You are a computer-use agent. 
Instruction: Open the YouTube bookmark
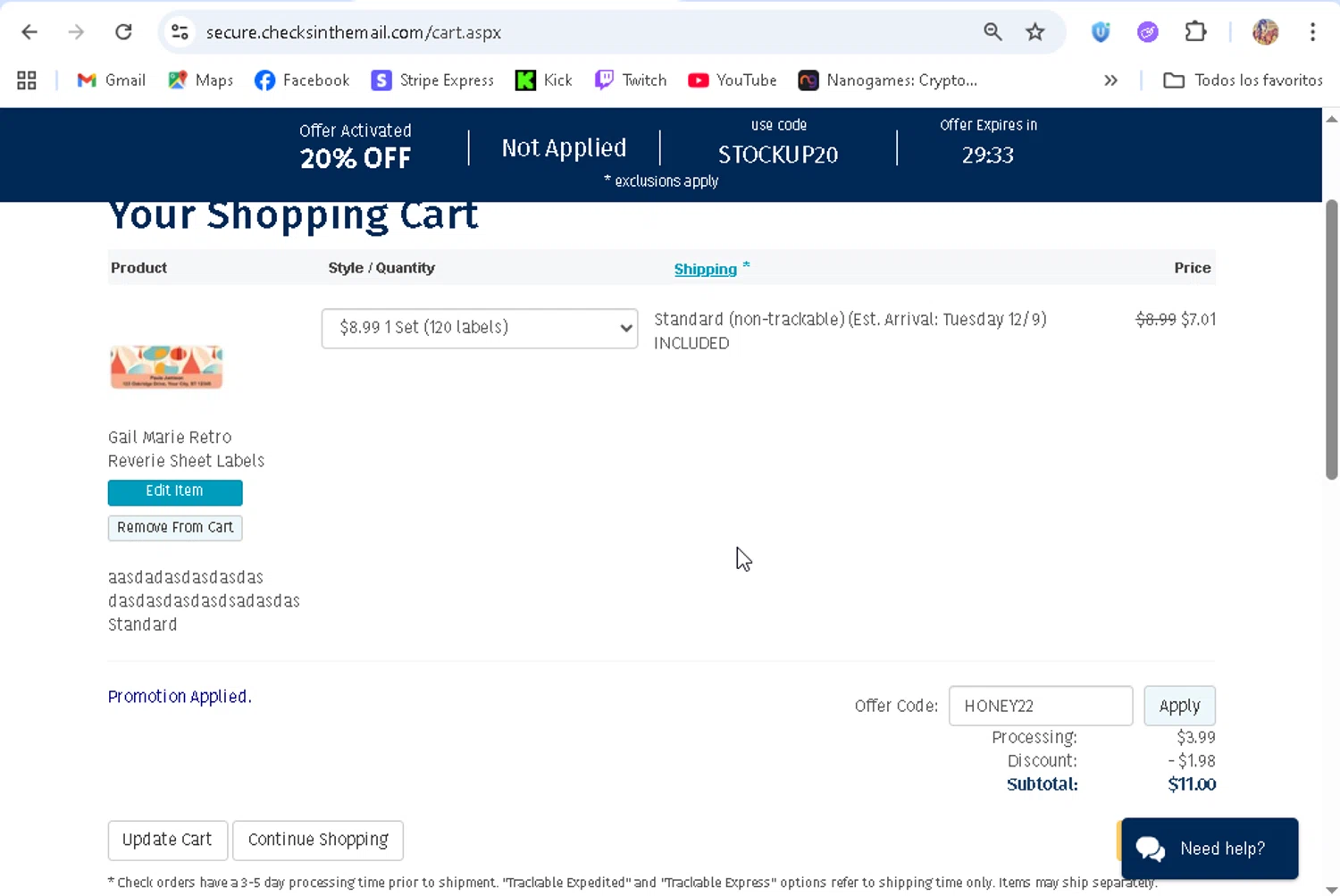[733, 80]
